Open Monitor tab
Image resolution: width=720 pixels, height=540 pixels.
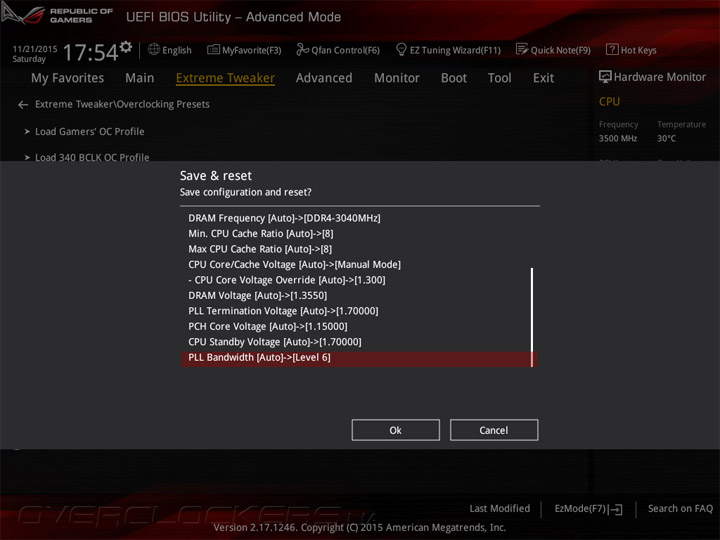pos(397,78)
